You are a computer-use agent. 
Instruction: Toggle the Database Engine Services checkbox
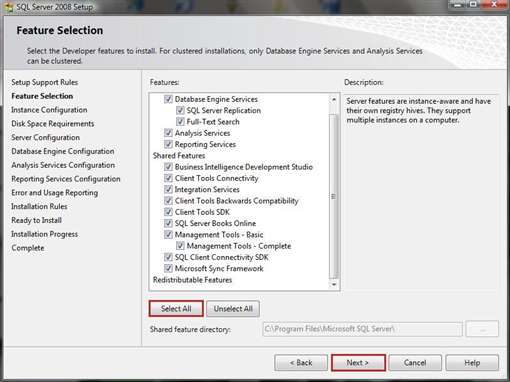[x=168, y=99]
